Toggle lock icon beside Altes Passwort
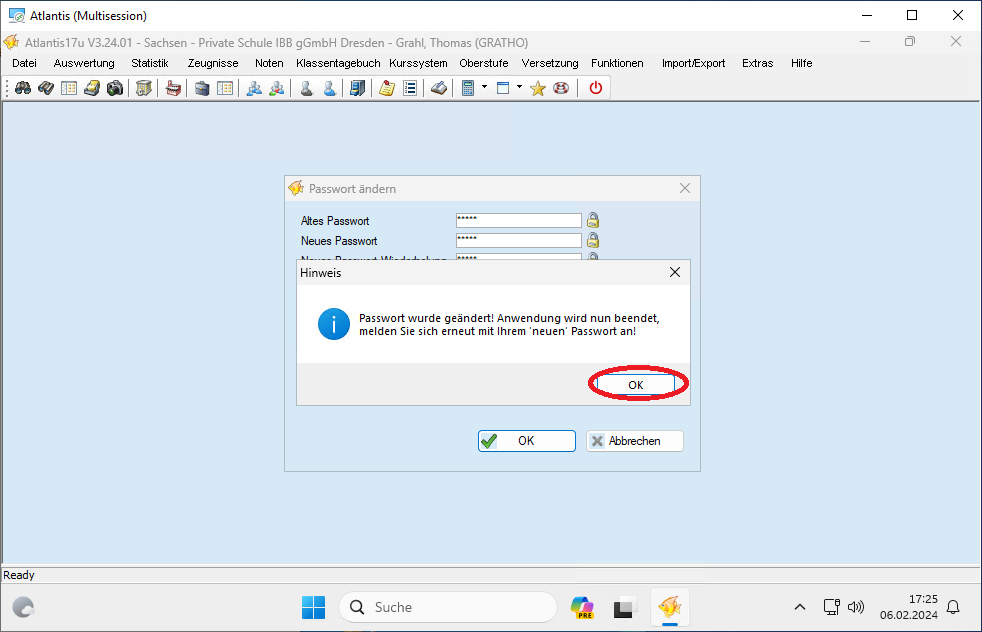 coord(593,220)
